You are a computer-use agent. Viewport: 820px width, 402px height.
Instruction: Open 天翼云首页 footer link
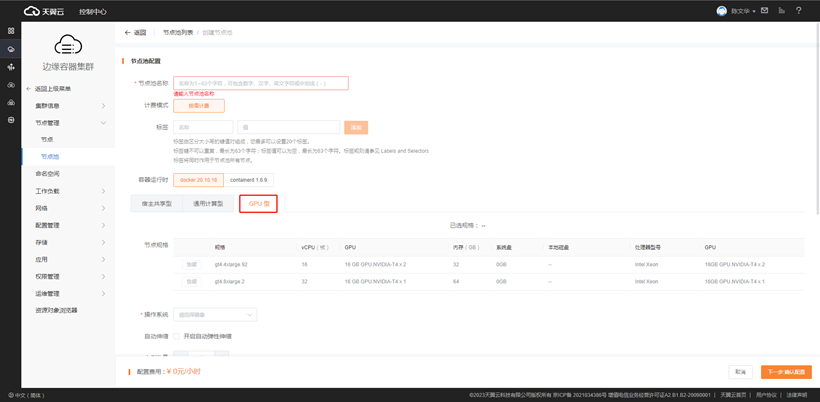(734, 395)
